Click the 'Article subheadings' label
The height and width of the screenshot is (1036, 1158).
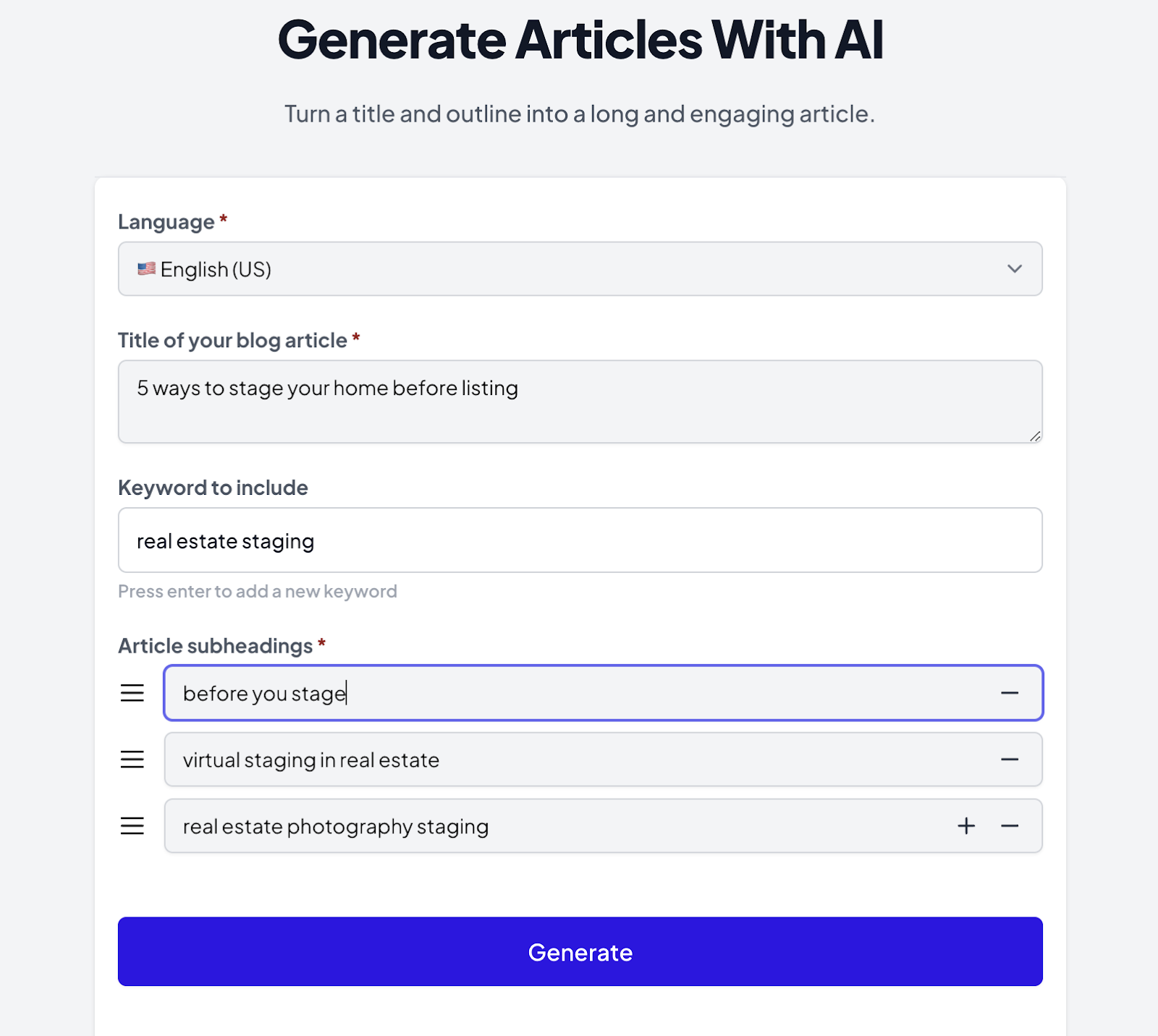(216, 645)
